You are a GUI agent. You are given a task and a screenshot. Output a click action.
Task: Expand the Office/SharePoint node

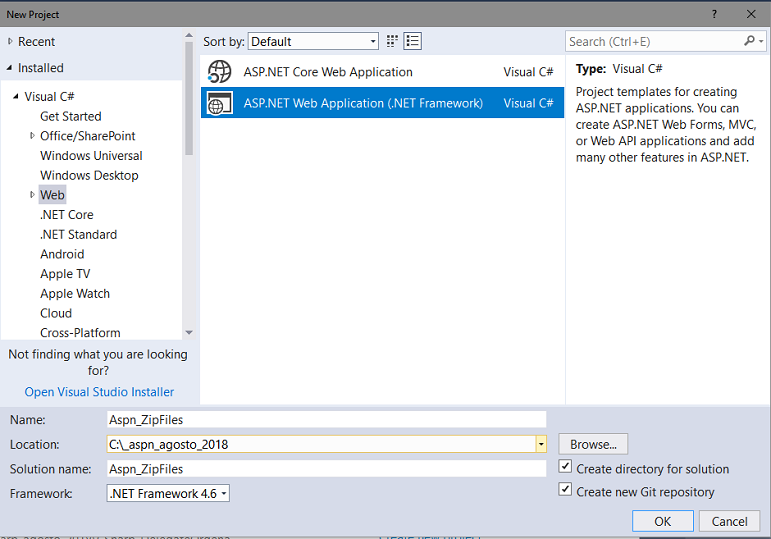point(32,136)
